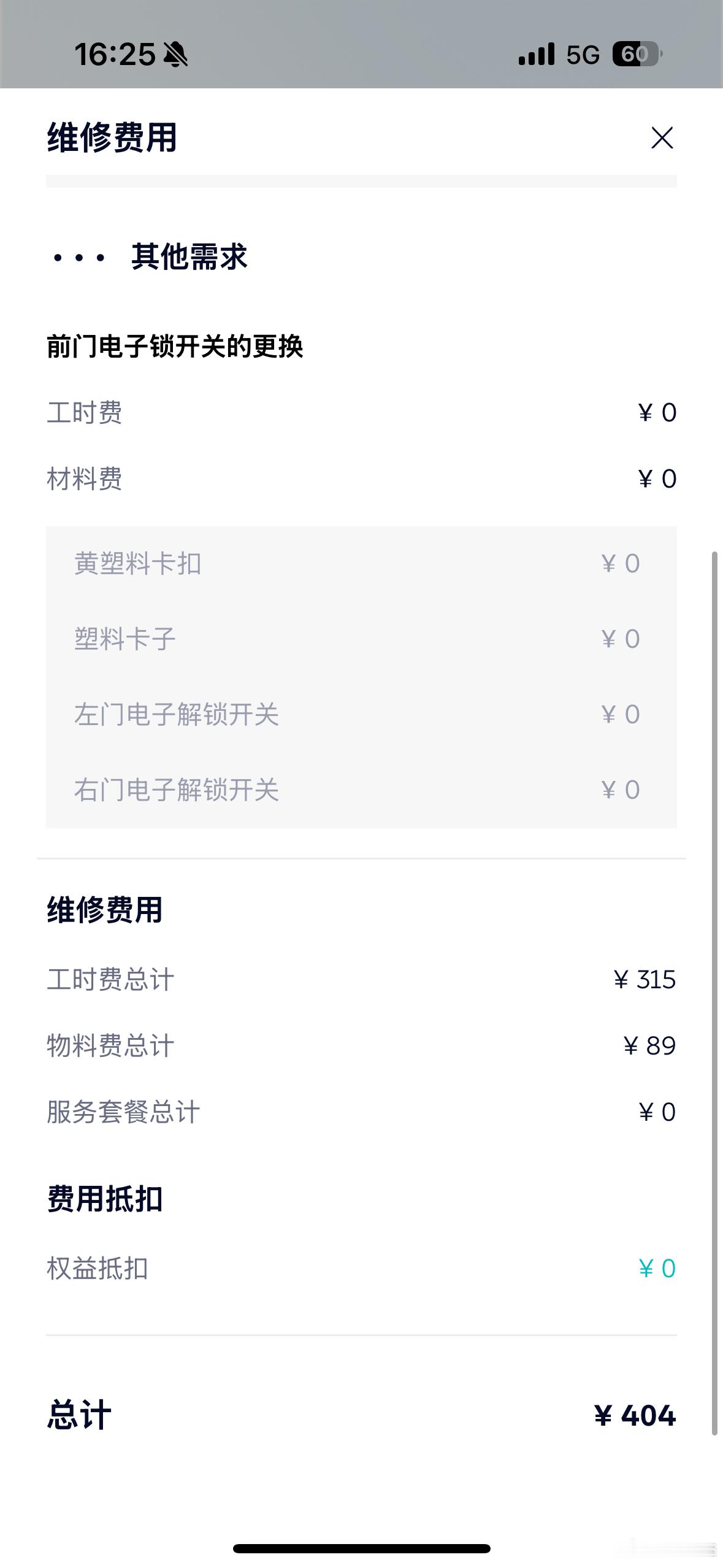Tap the 前门电子锁开关的更换 item title
723x1568 pixels.
tap(175, 347)
